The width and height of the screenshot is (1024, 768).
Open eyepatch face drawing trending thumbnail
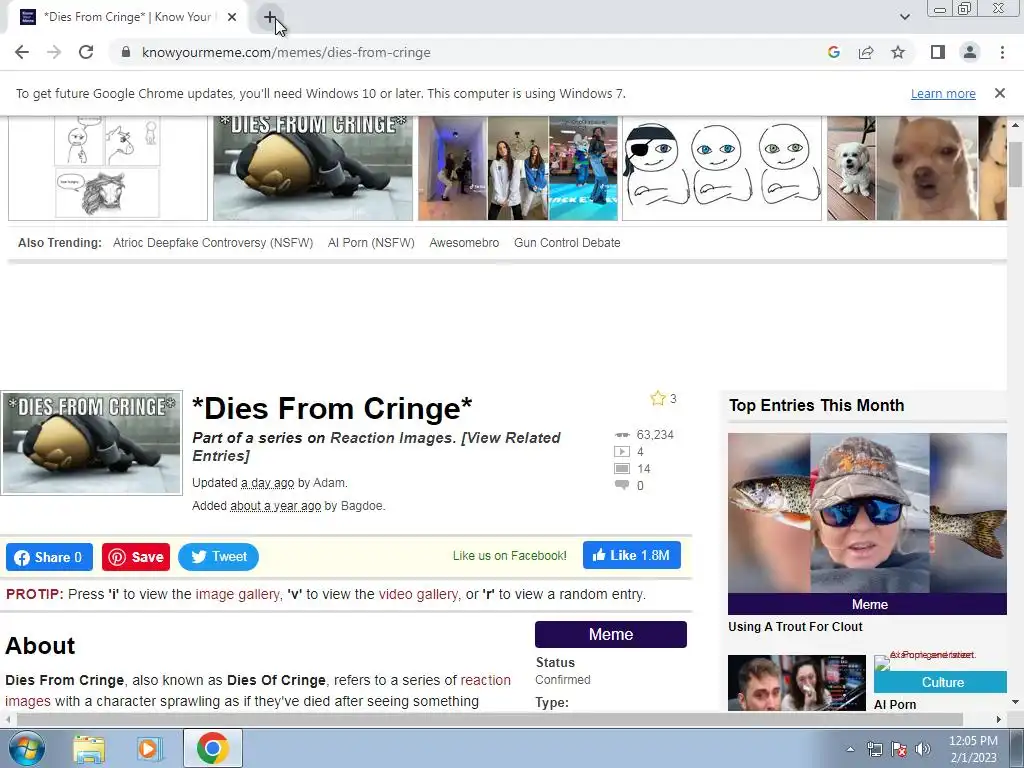(722, 168)
